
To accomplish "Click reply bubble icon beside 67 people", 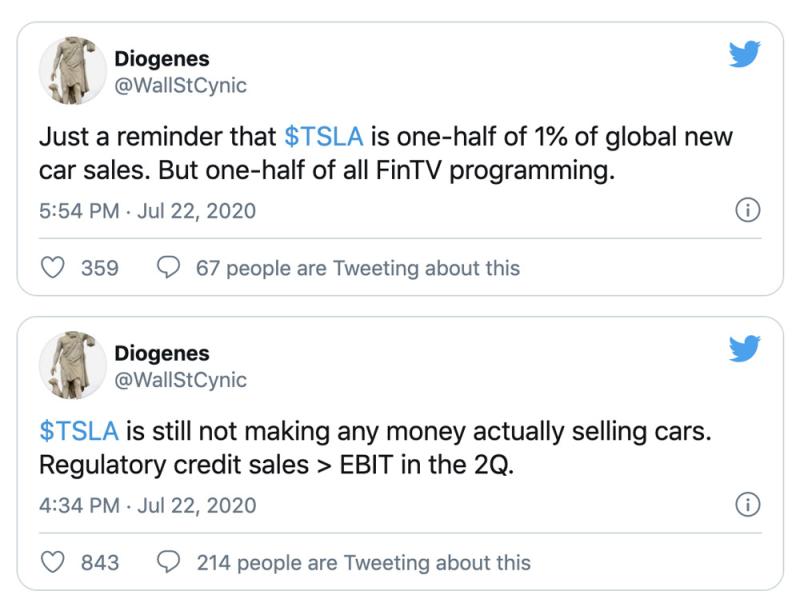I will (170, 268).
